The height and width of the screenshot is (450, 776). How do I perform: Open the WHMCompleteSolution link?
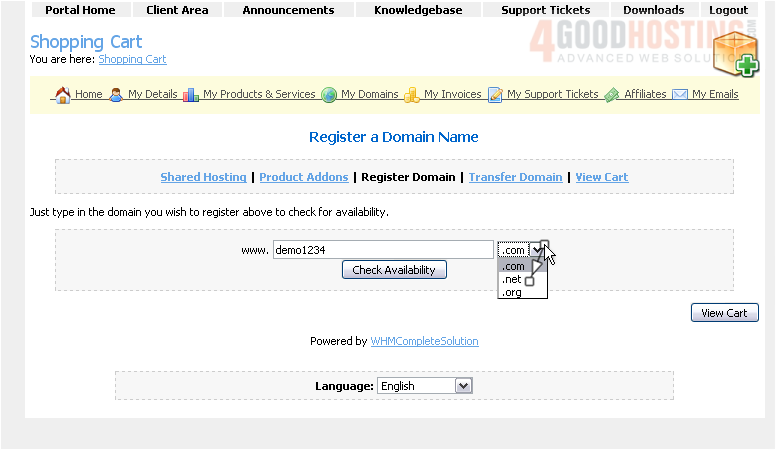424,341
